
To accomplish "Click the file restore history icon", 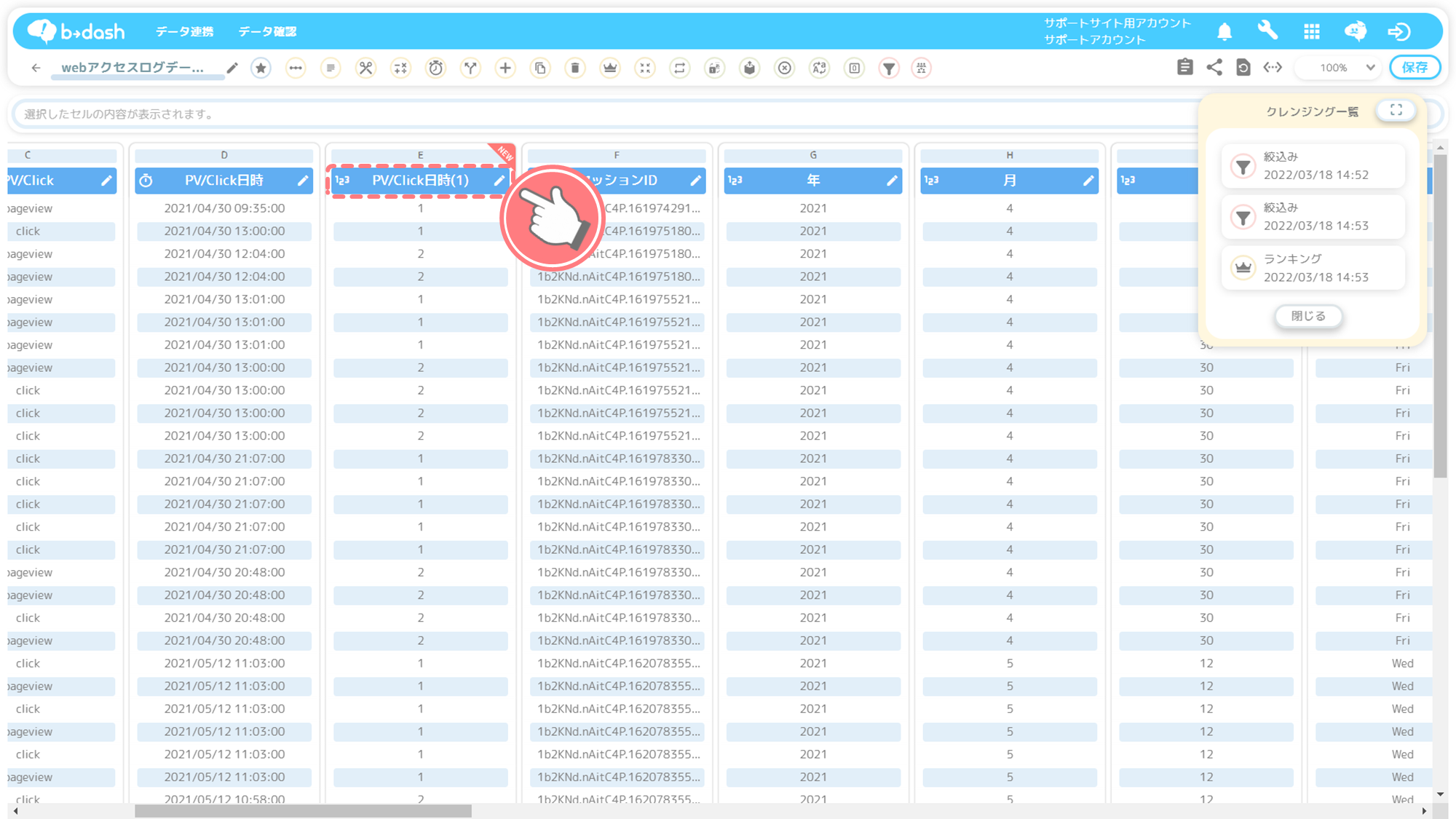I will point(1243,67).
